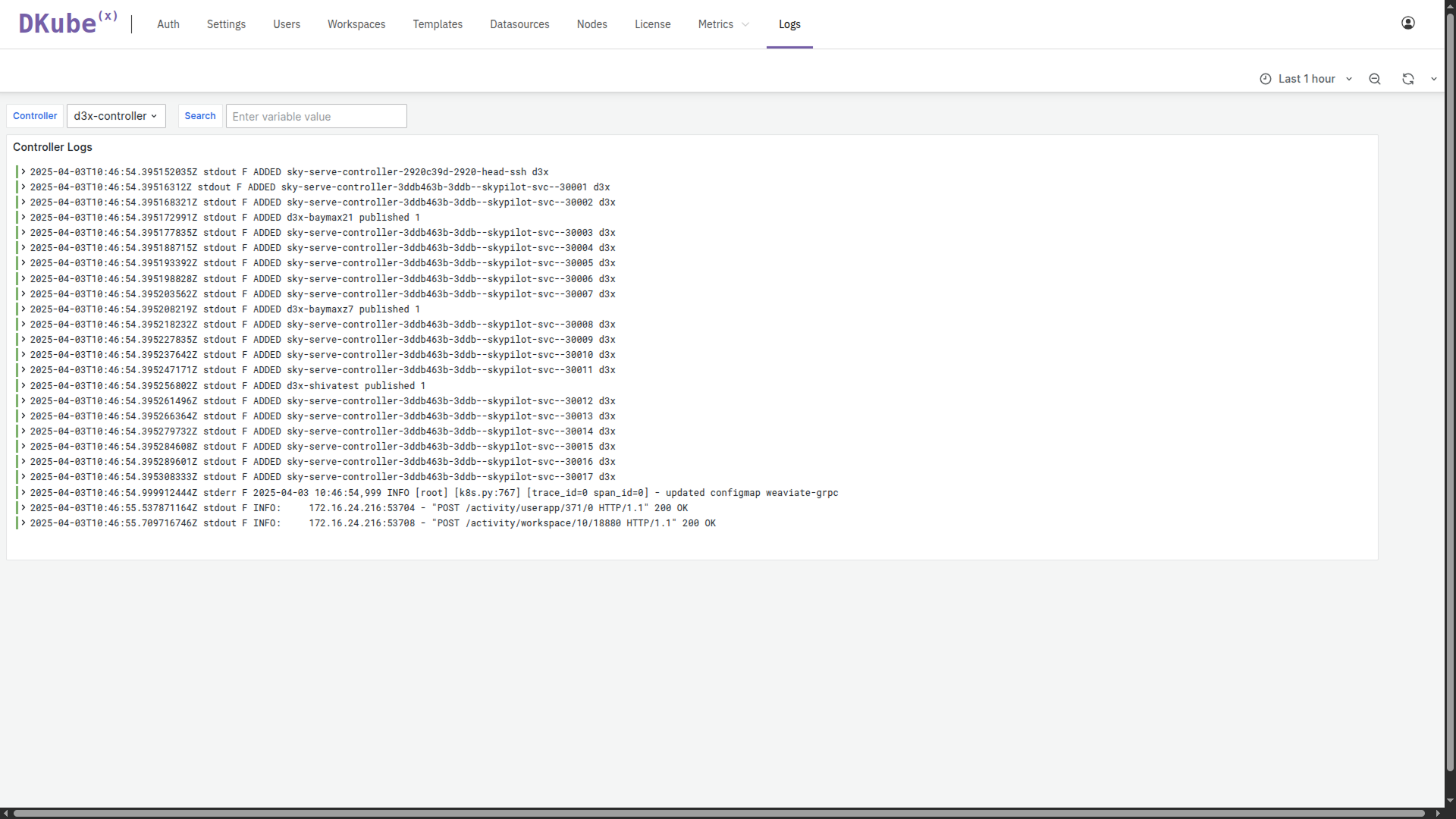
Task: Expand the weaviate-grpc configmap stderr log row
Action: pyautogui.click(x=24, y=493)
